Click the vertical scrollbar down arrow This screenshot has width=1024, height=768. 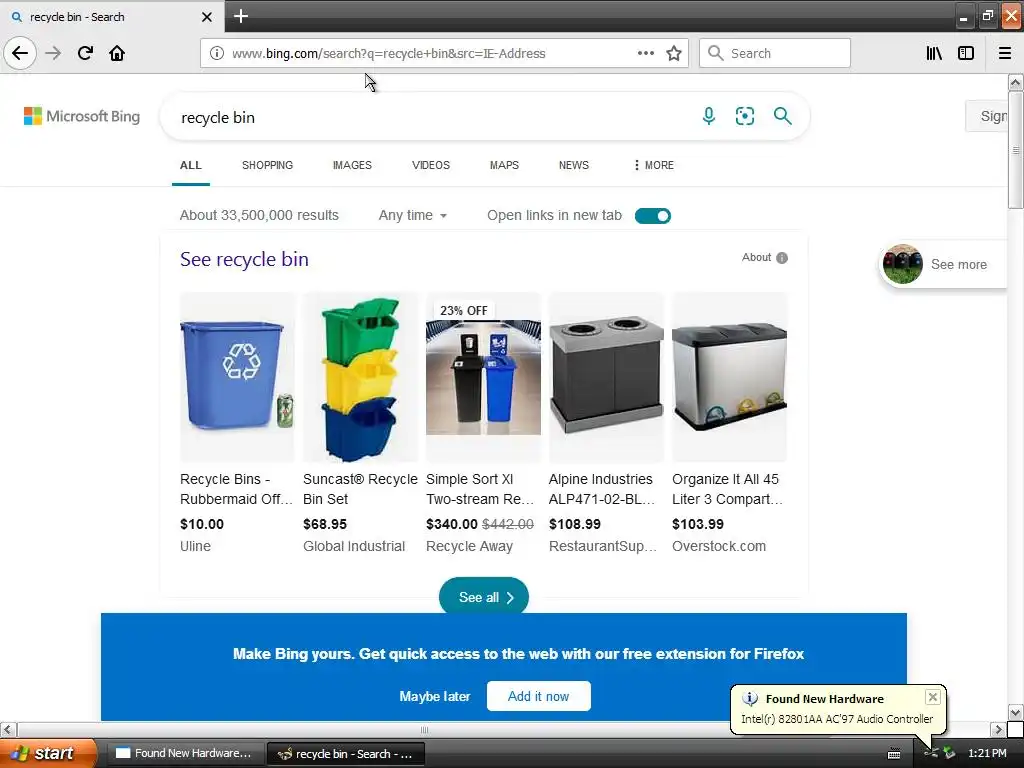1015,712
